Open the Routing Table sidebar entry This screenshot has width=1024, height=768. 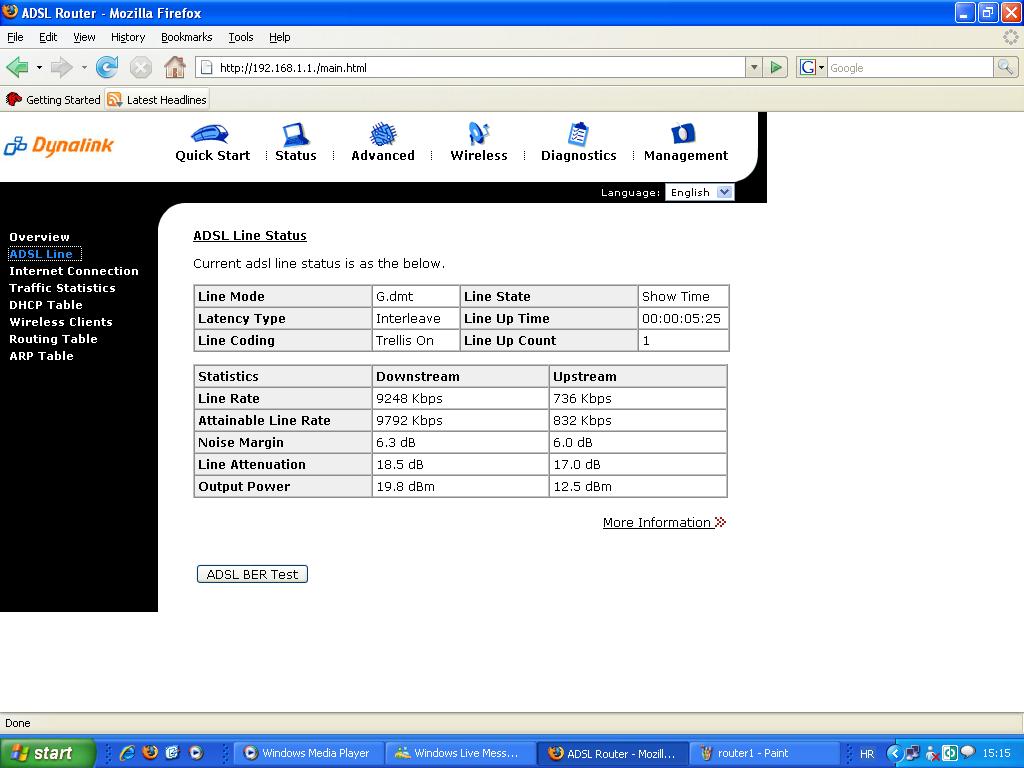pyautogui.click(x=53, y=339)
